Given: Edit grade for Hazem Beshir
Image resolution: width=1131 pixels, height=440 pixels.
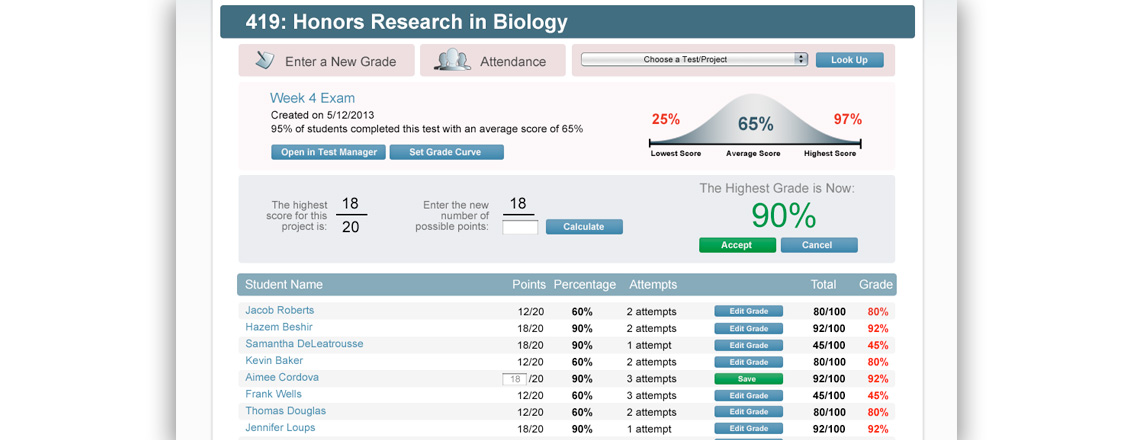Looking at the screenshot, I should coord(748,328).
